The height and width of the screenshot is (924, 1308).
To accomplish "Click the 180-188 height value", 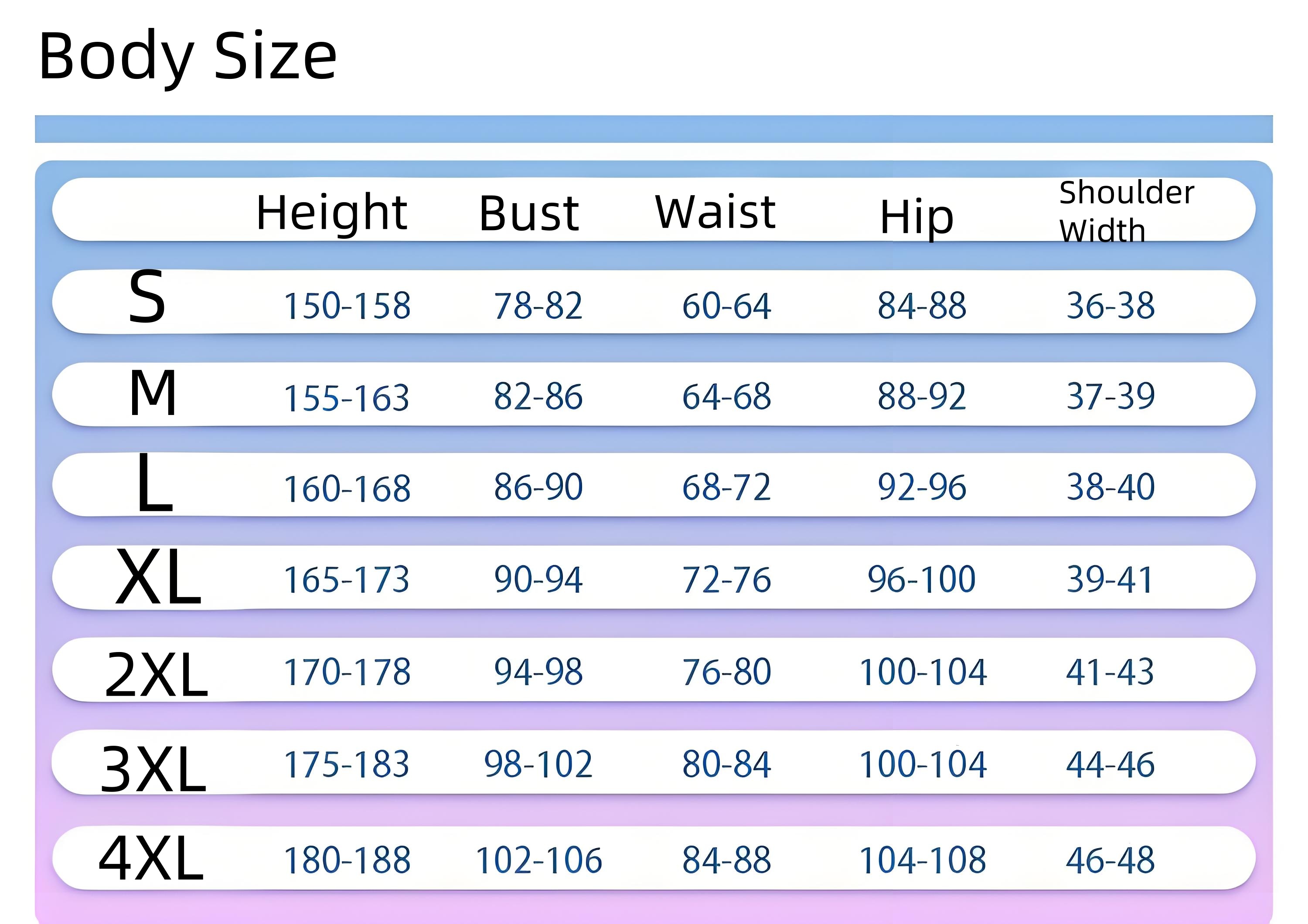I will 347,859.
